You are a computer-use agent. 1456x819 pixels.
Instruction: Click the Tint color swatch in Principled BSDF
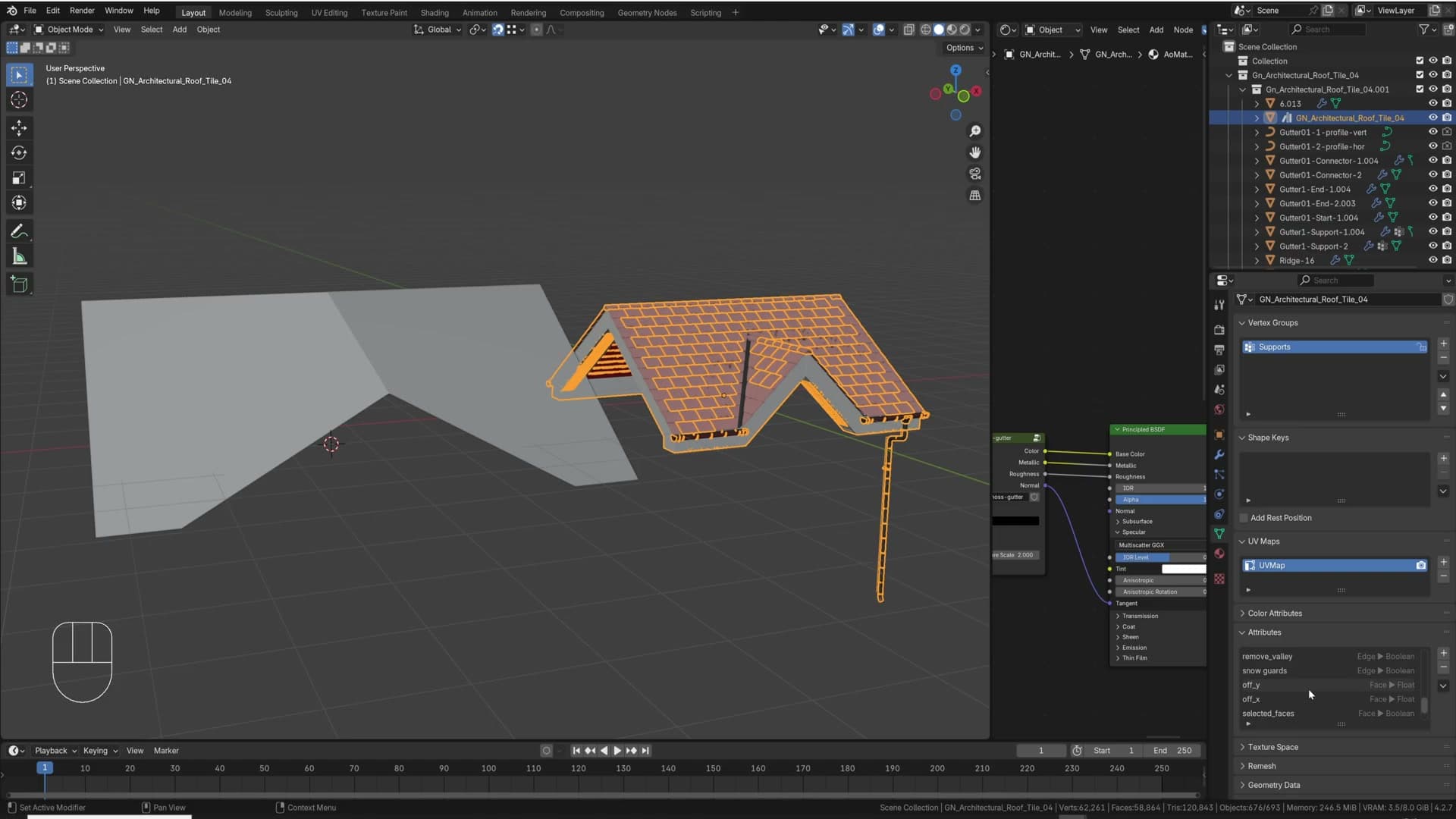click(x=1183, y=569)
